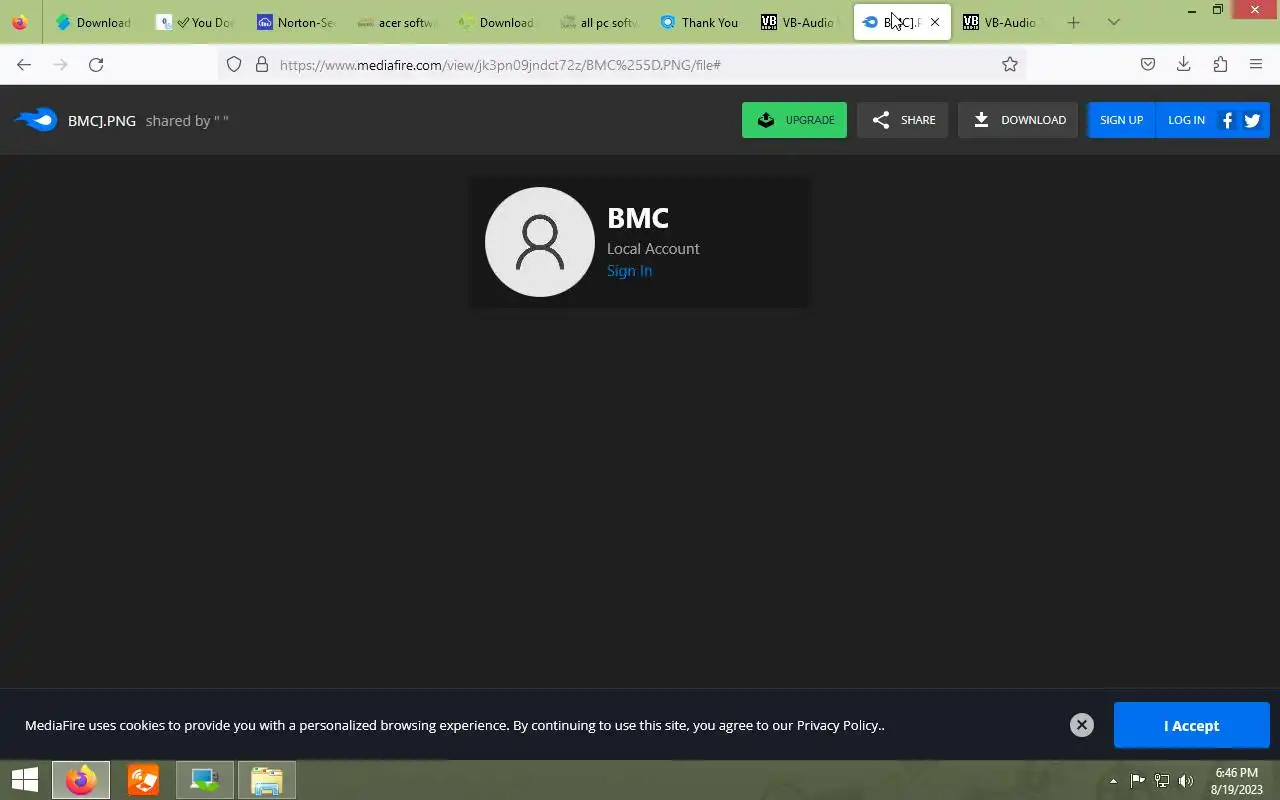Click the tracking protection shield icon
The image size is (1280, 800).
click(x=234, y=64)
